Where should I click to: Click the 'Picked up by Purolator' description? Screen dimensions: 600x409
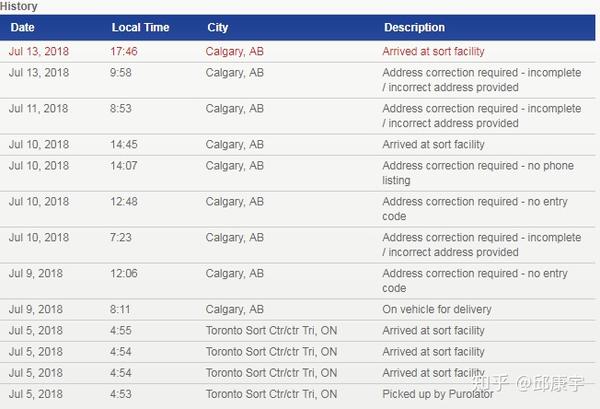pyautogui.click(x=438, y=394)
